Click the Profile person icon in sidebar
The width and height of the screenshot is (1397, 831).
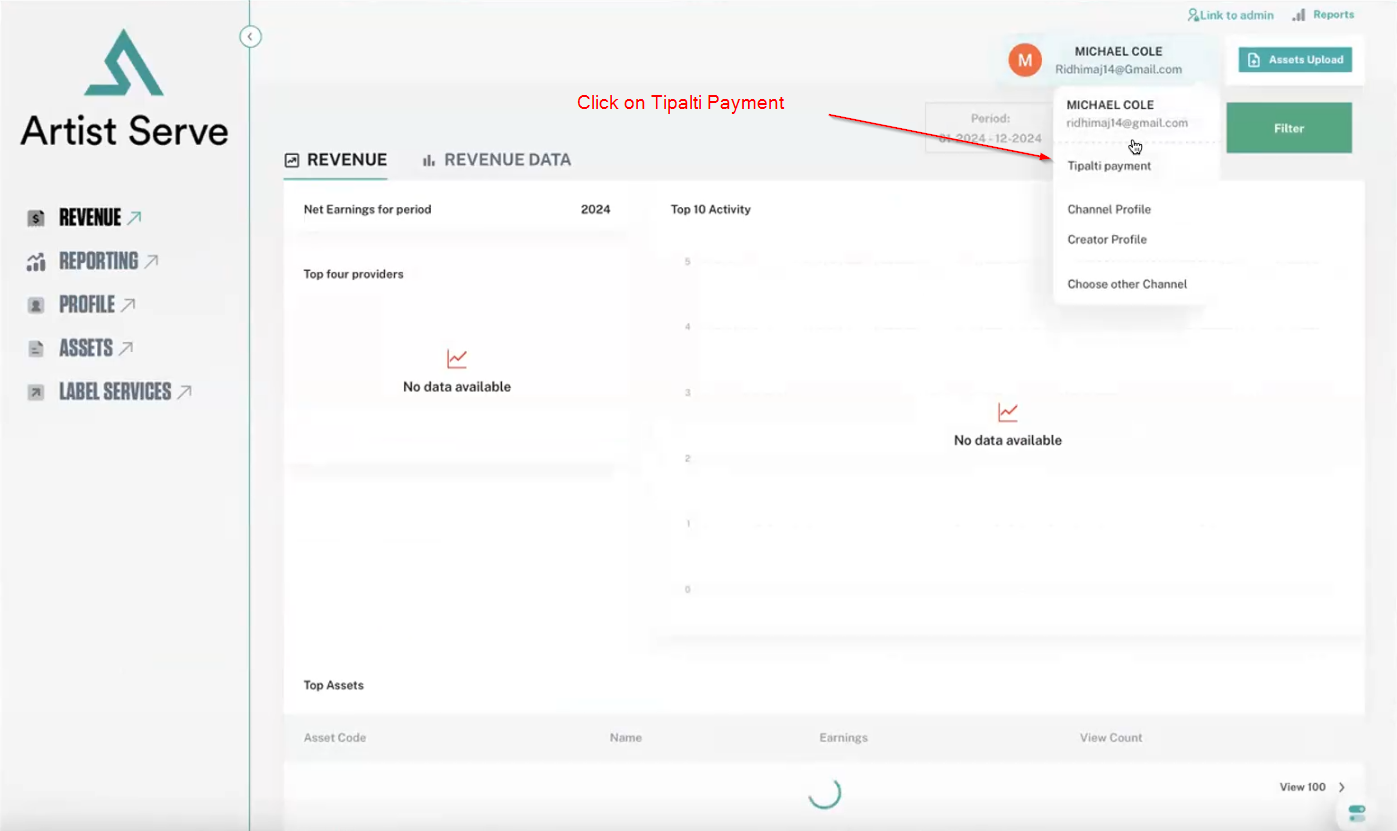coord(36,305)
